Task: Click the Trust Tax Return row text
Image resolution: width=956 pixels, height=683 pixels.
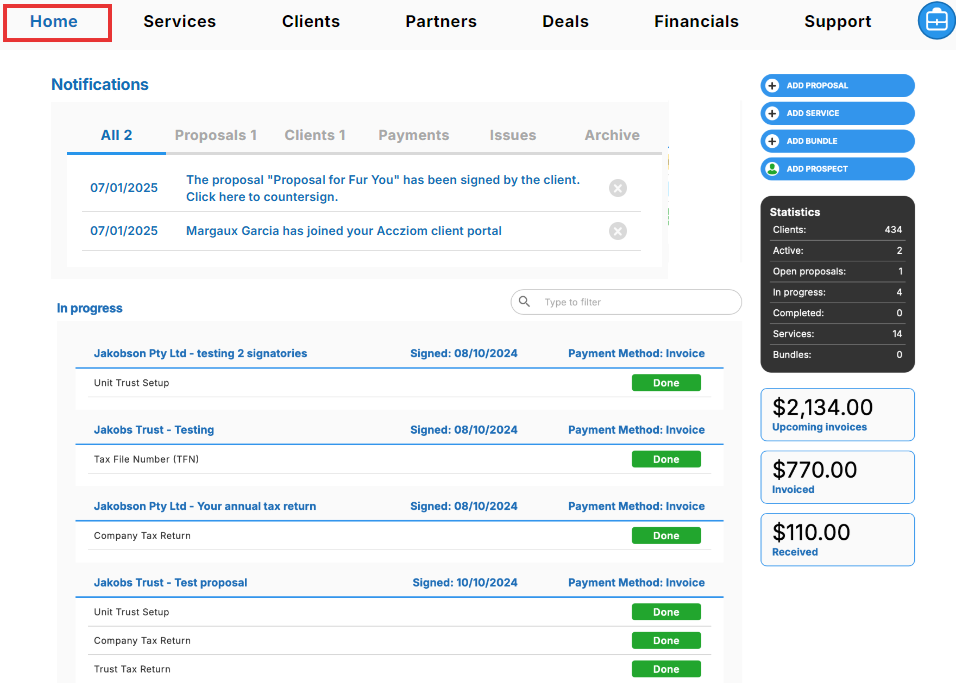Action: coord(132,669)
